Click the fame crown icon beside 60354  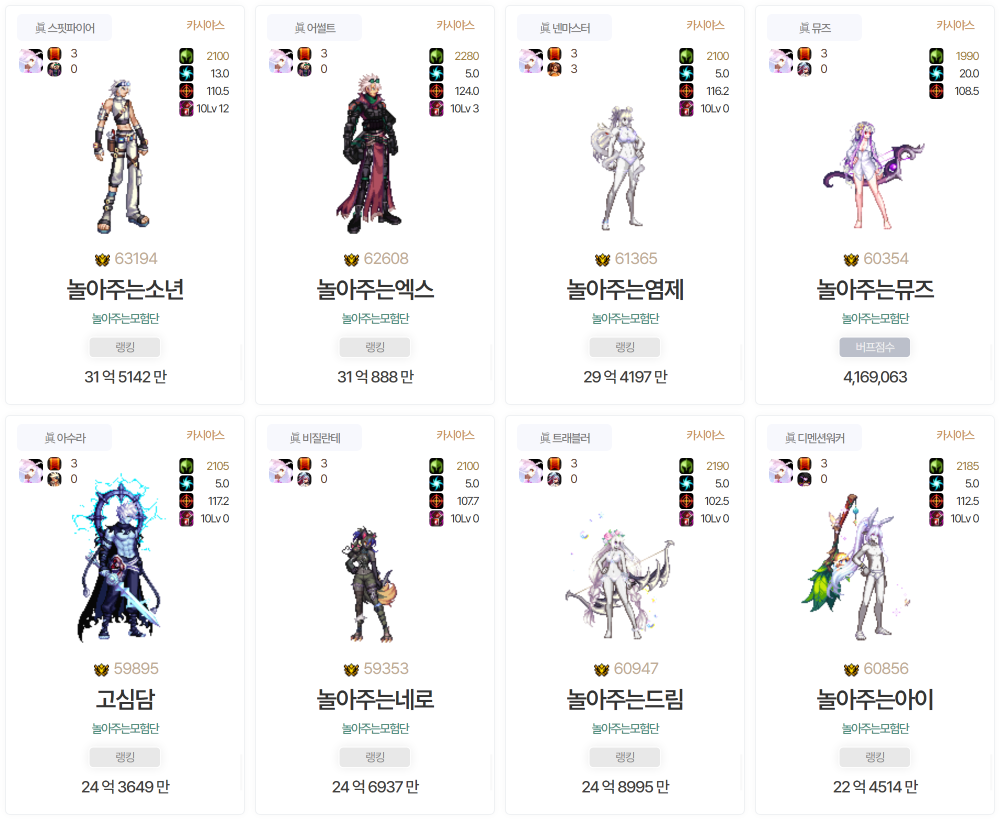coord(851,260)
